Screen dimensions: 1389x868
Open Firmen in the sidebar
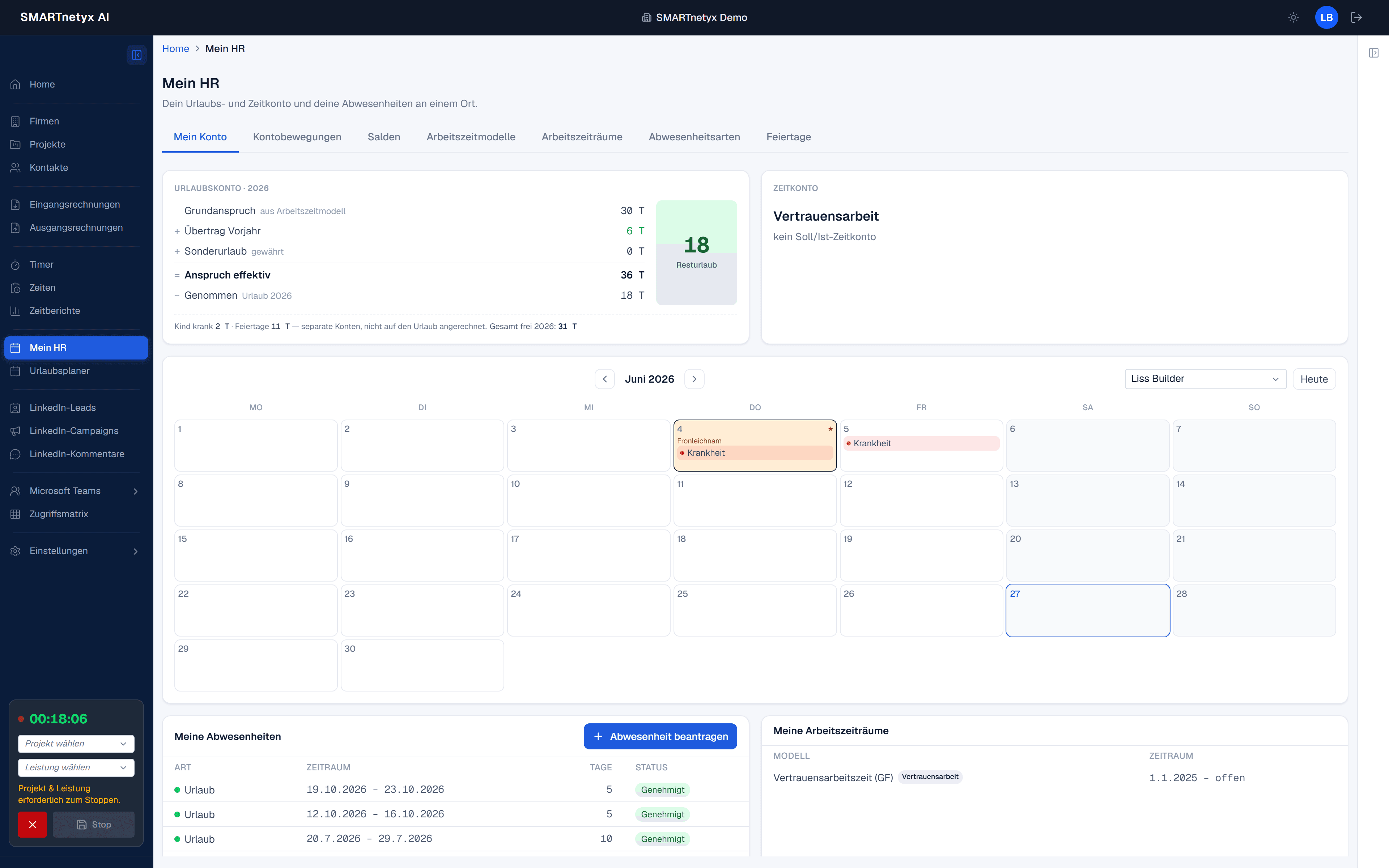[x=76, y=121]
